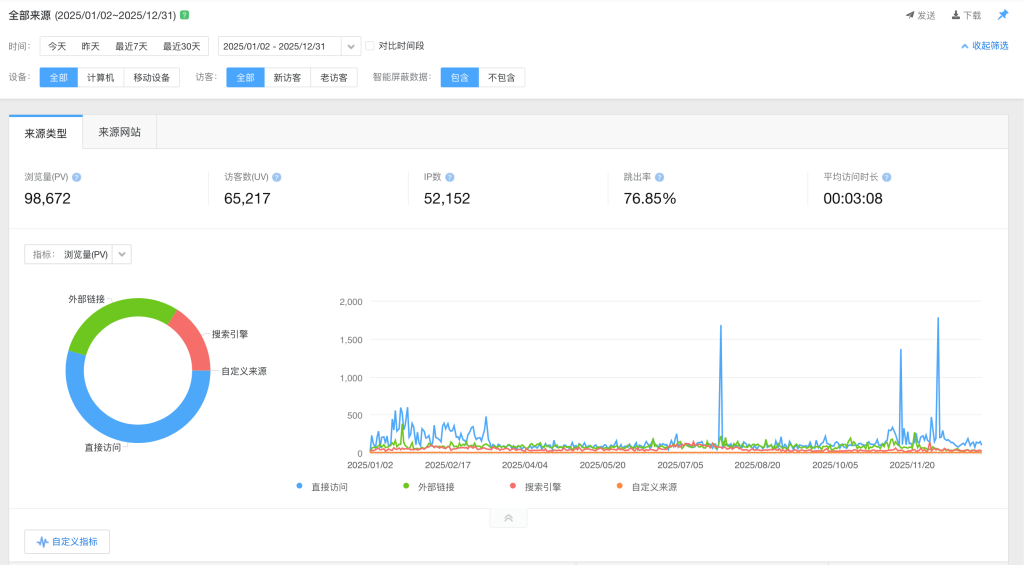Select 新访客 visitor filter
The width and height of the screenshot is (1024, 565).
point(287,78)
